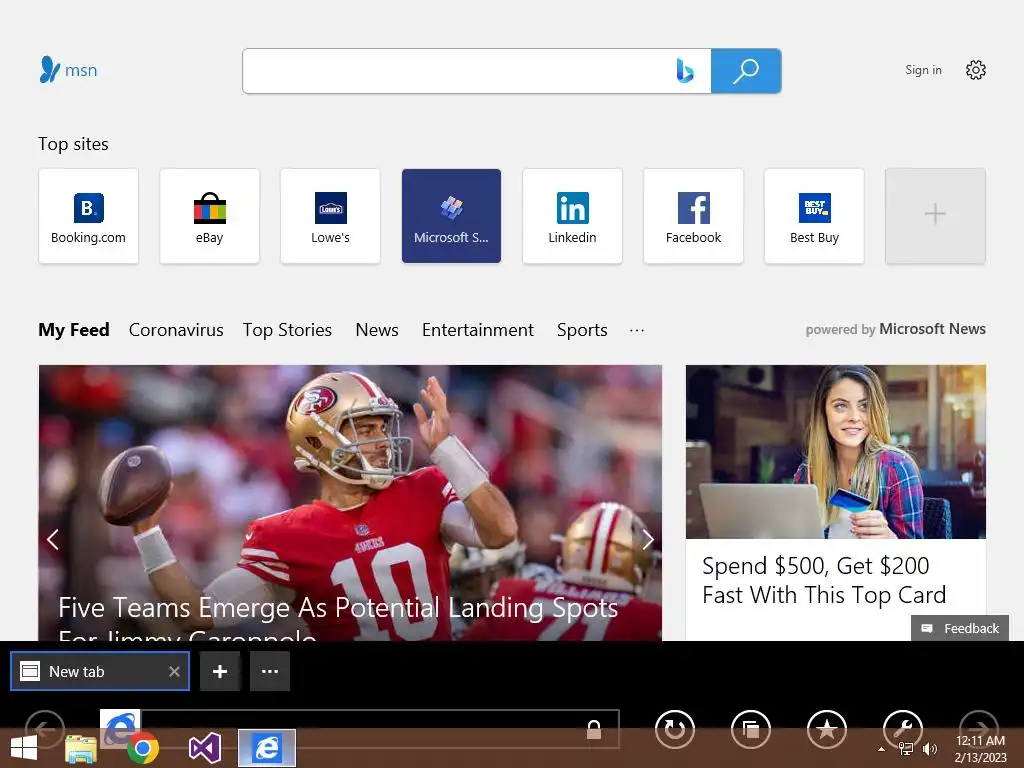Click the Bing logo in search box
This screenshot has height=768, width=1024.
[684, 71]
